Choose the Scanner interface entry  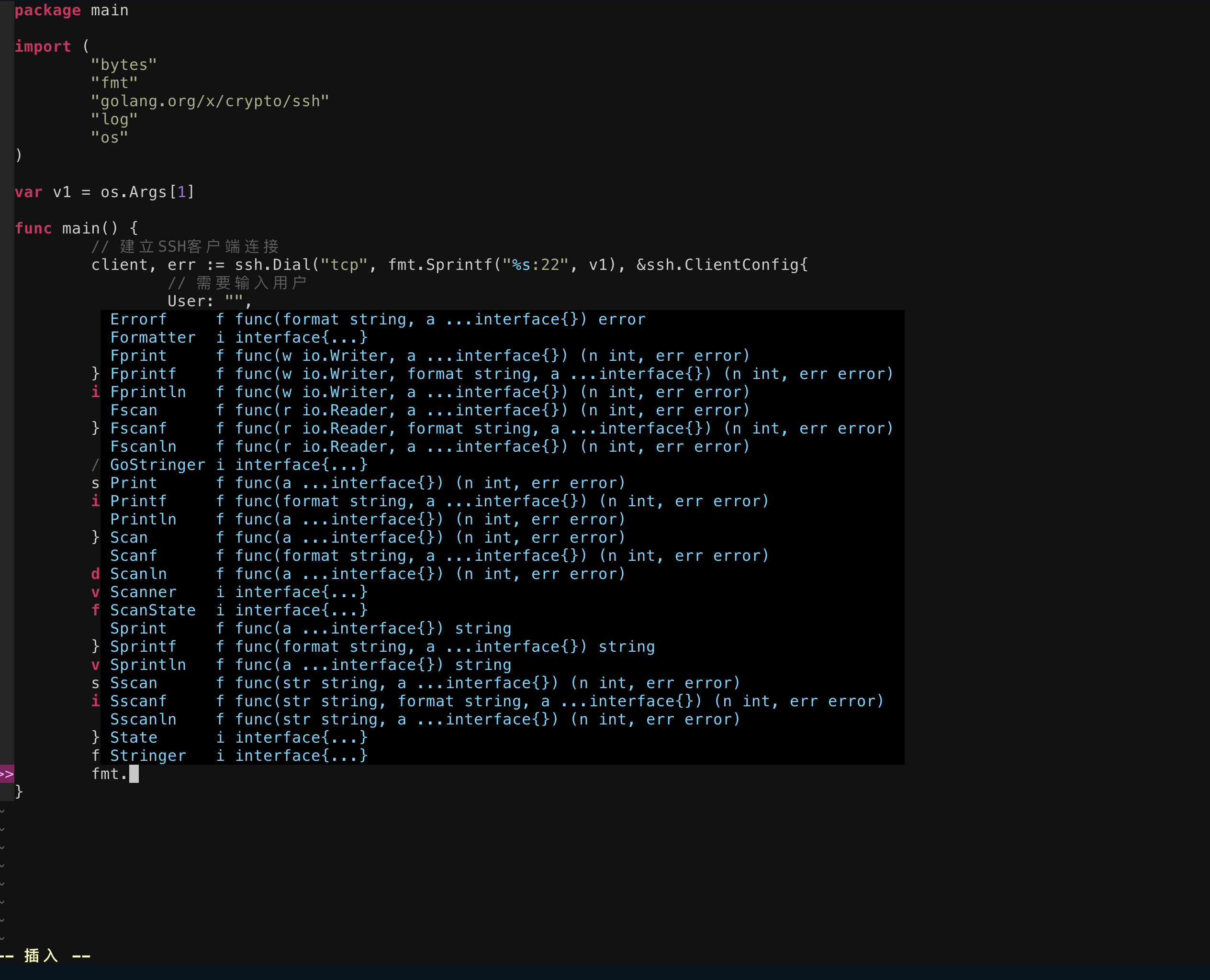pos(503,592)
